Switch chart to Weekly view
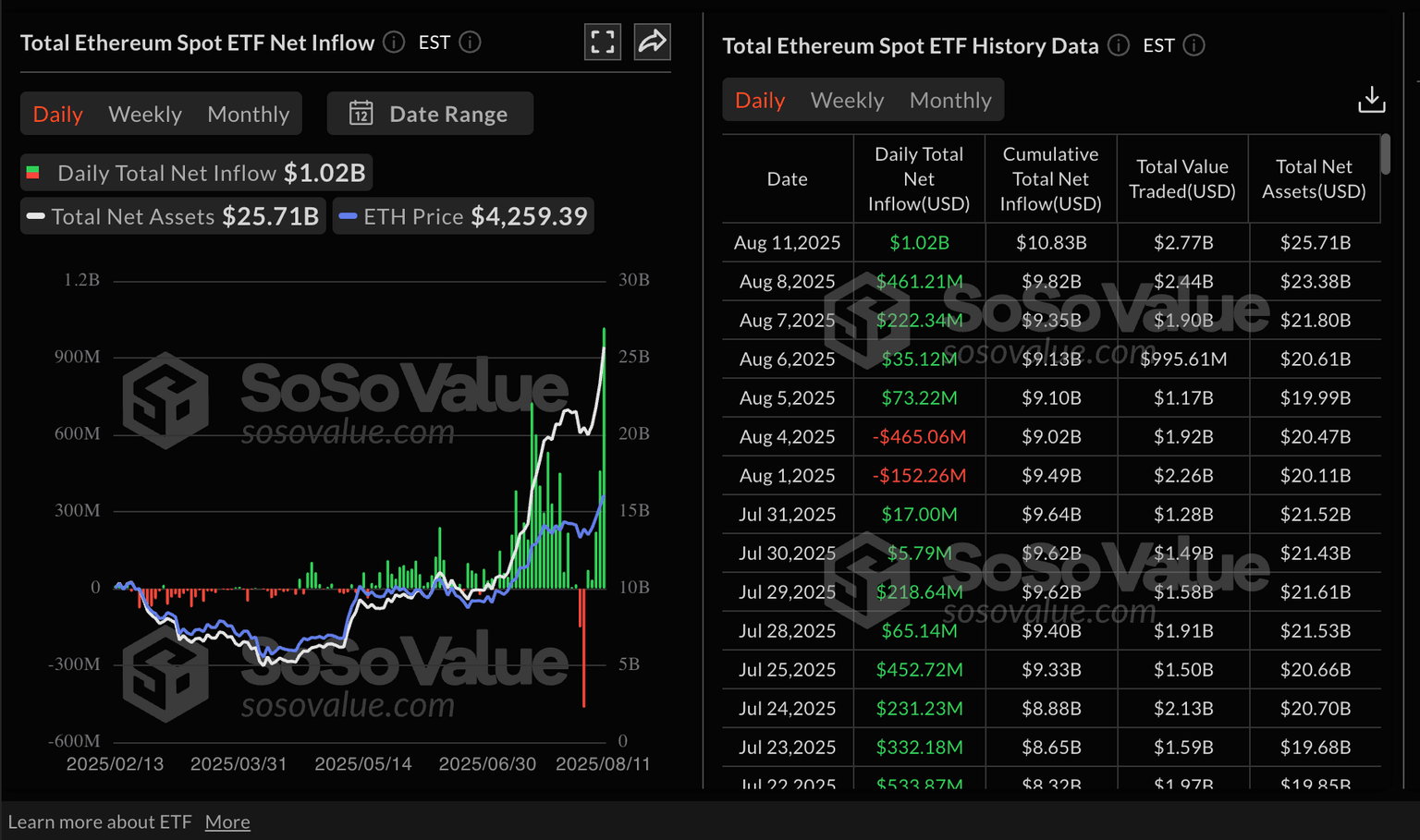Image resolution: width=1420 pixels, height=840 pixels. pos(145,114)
